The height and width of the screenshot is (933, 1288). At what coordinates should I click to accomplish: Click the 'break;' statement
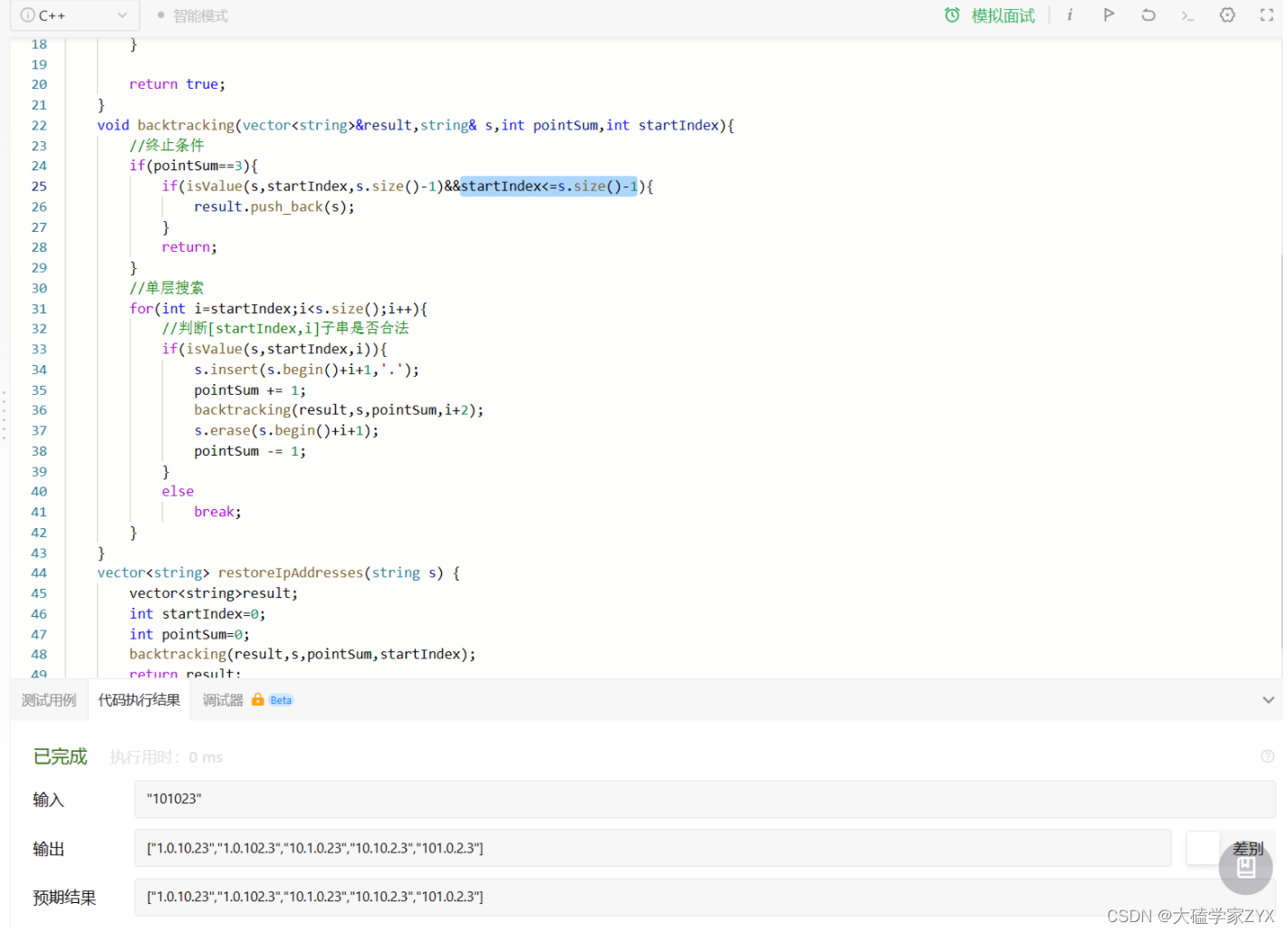[x=217, y=513]
